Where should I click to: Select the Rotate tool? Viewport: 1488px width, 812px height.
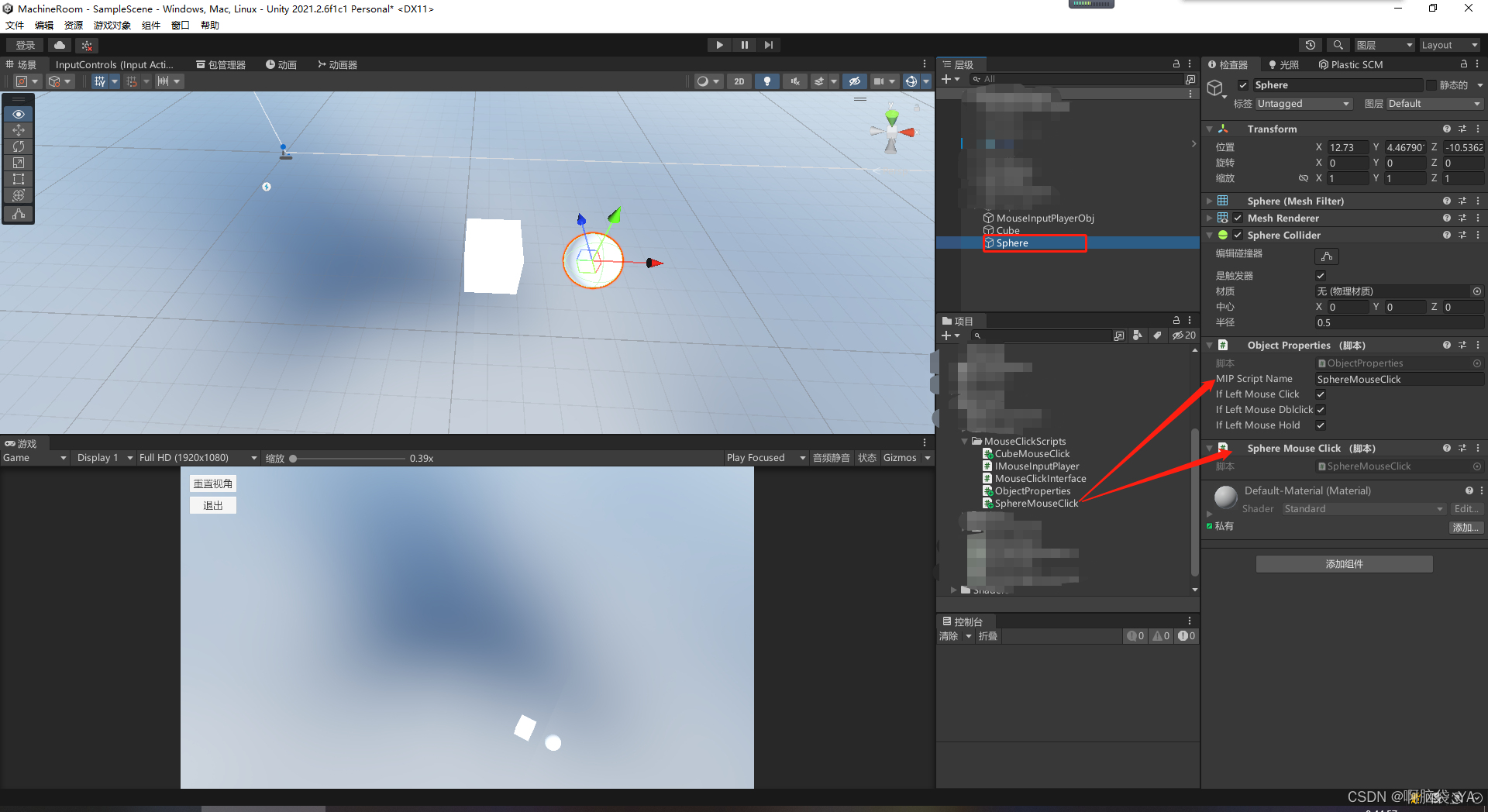click(x=19, y=146)
